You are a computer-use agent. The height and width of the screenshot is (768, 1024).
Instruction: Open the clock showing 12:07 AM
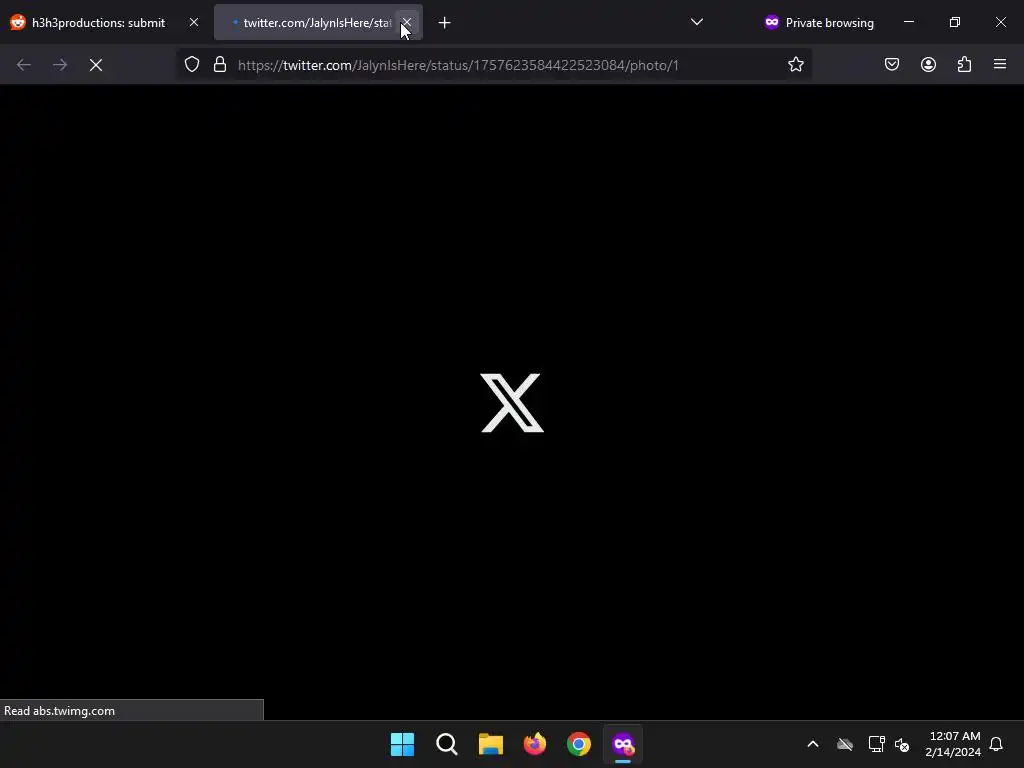click(x=953, y=744)
